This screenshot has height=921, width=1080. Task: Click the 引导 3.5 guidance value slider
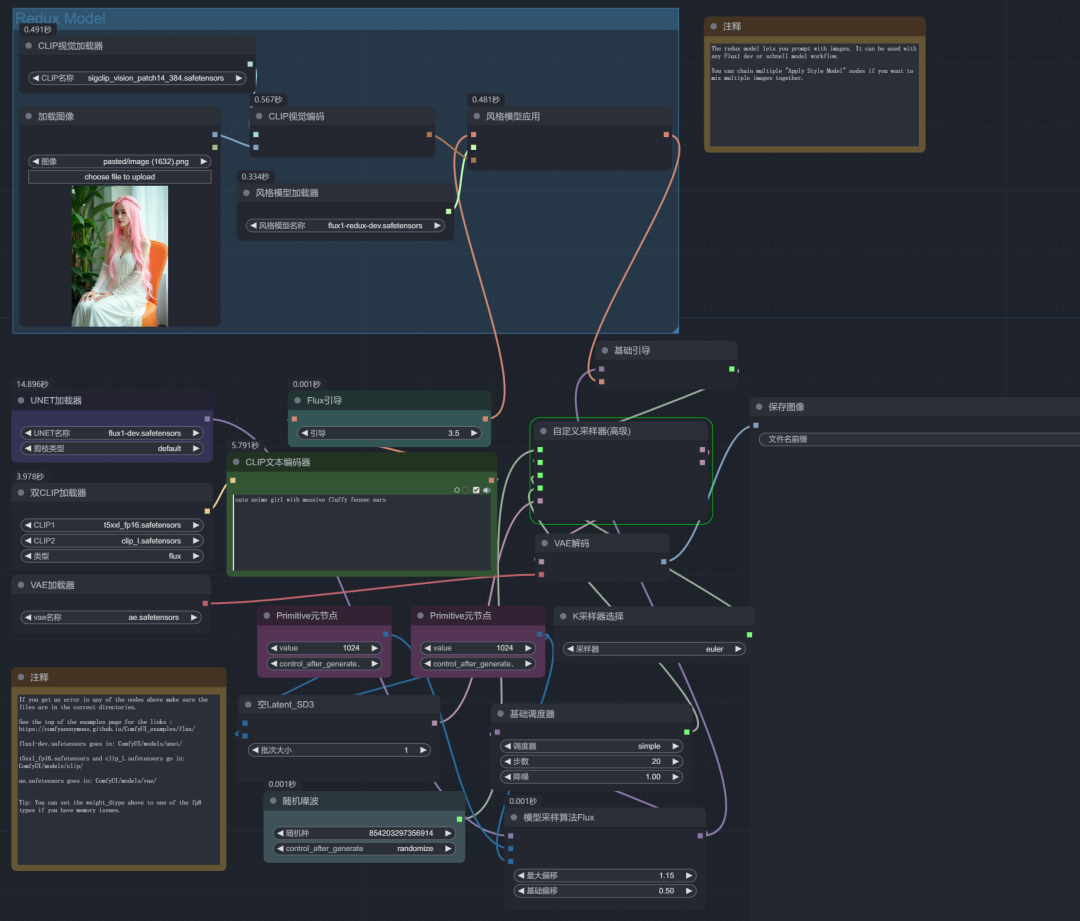[x=389, y=433]
